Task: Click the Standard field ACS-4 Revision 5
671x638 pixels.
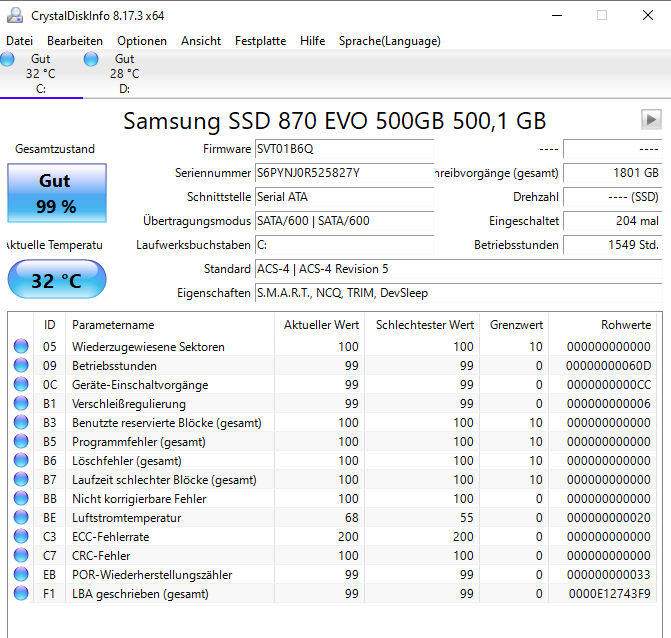Action: coord(459,269)
